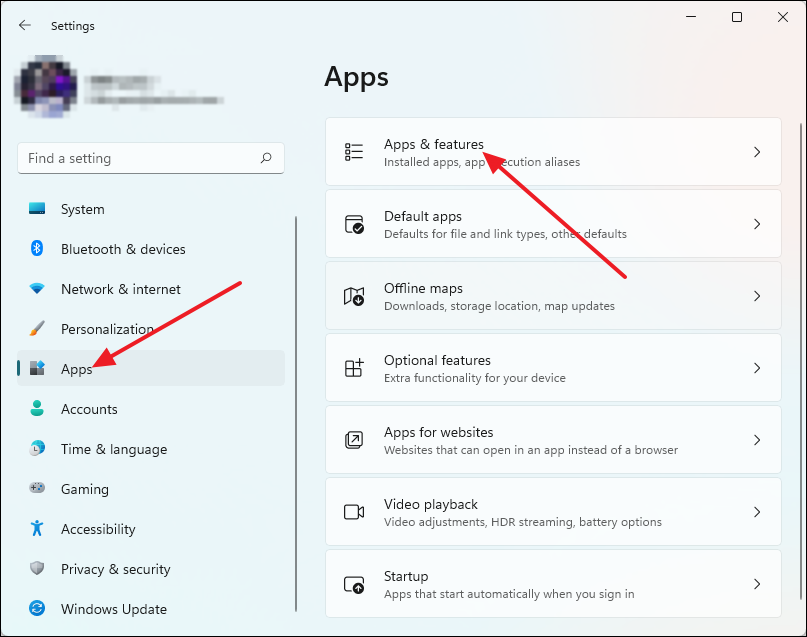Open the Startup settings title

click(x=406, y=576)
